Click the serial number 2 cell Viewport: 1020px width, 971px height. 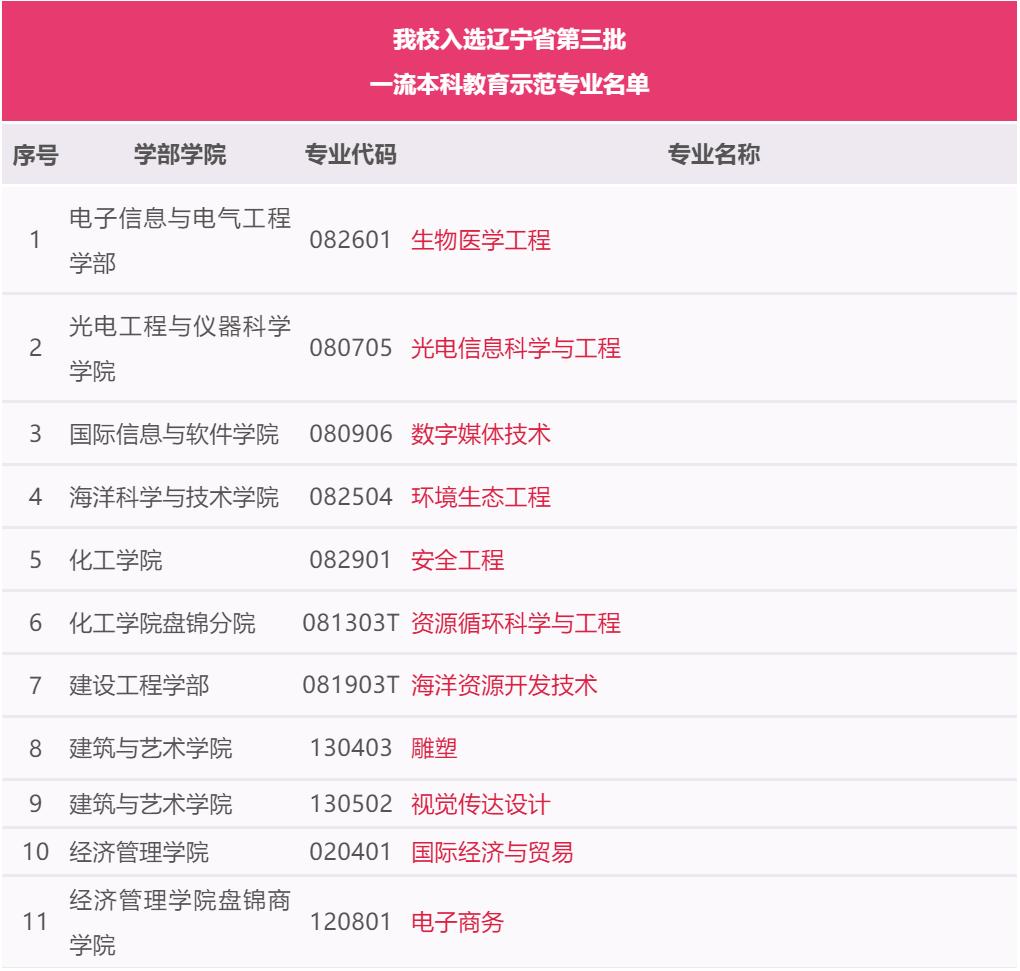(x=35, y=348)
